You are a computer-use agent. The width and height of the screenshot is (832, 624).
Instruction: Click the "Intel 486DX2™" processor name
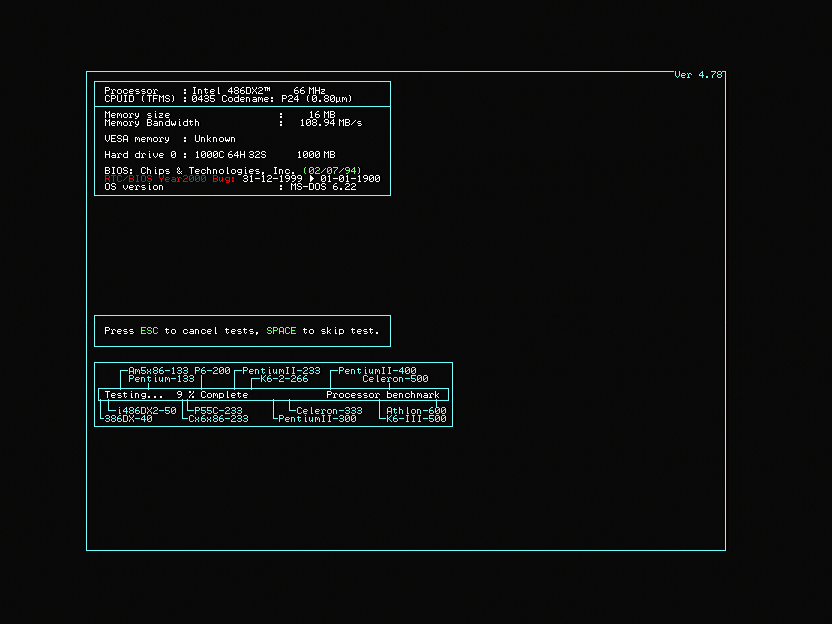[231, 91]
